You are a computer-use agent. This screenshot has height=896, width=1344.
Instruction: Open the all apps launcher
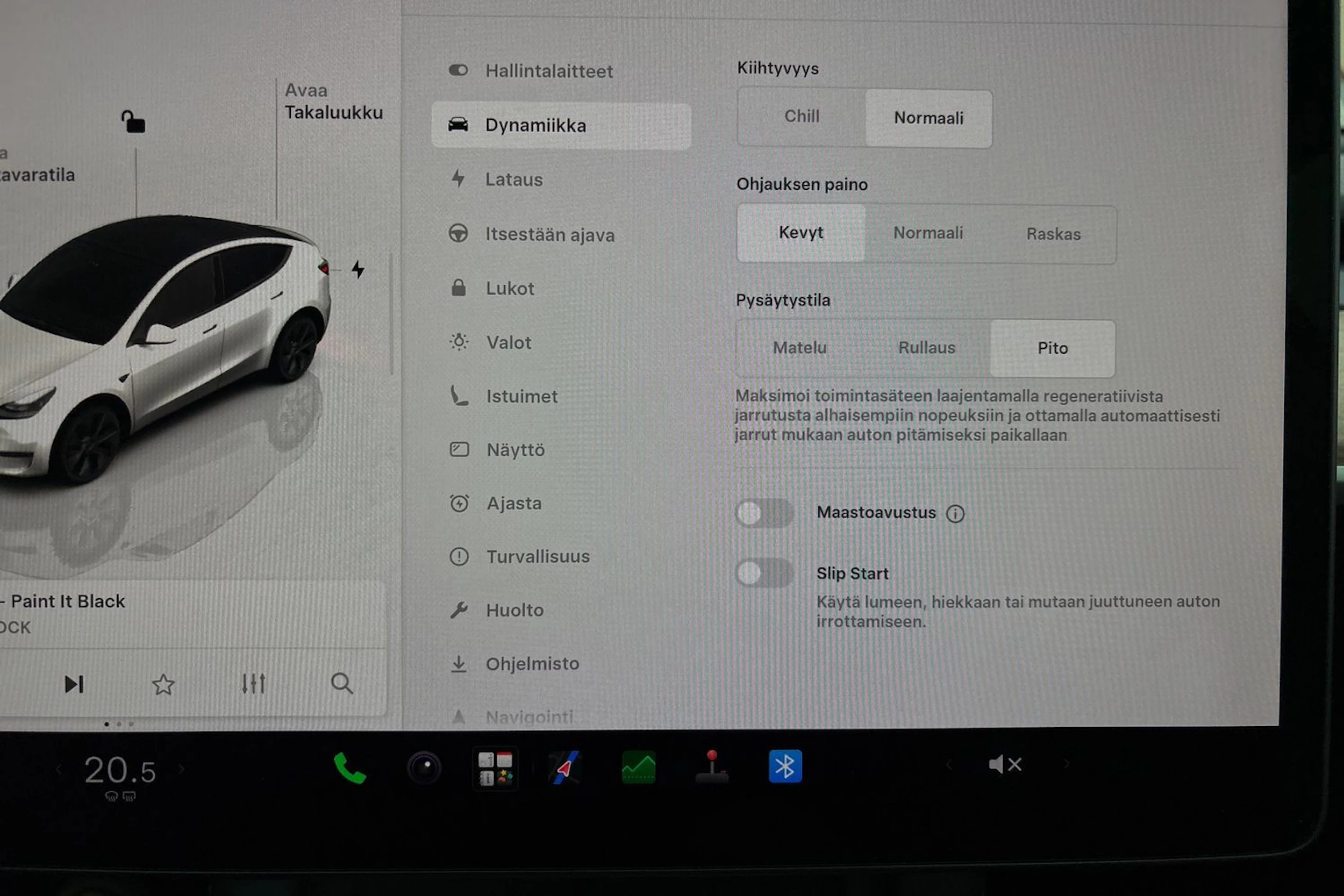496,768
